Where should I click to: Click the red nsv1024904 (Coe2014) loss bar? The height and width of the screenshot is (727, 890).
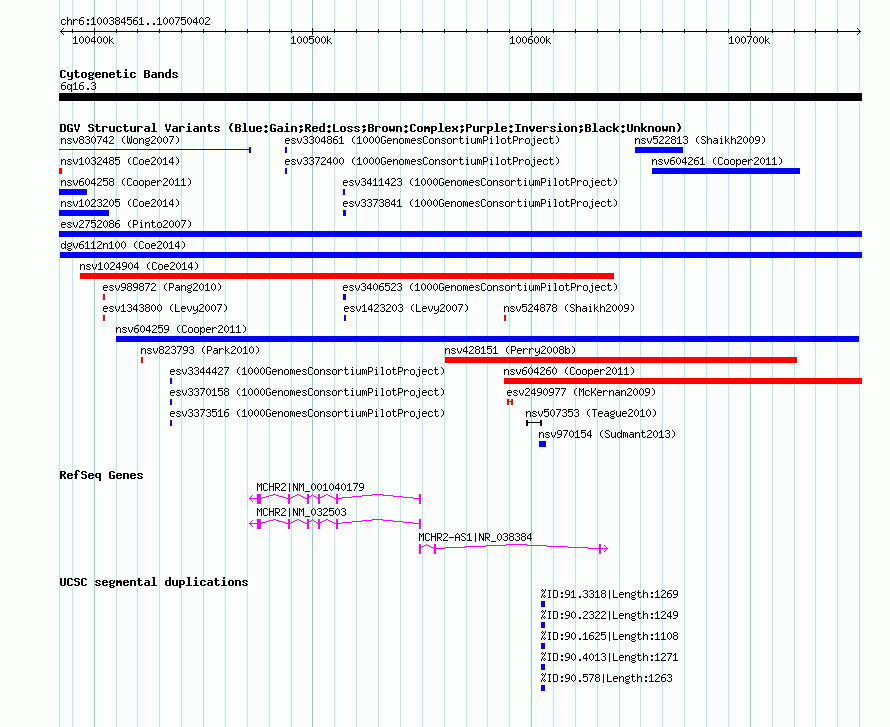(x=347, y=276)
